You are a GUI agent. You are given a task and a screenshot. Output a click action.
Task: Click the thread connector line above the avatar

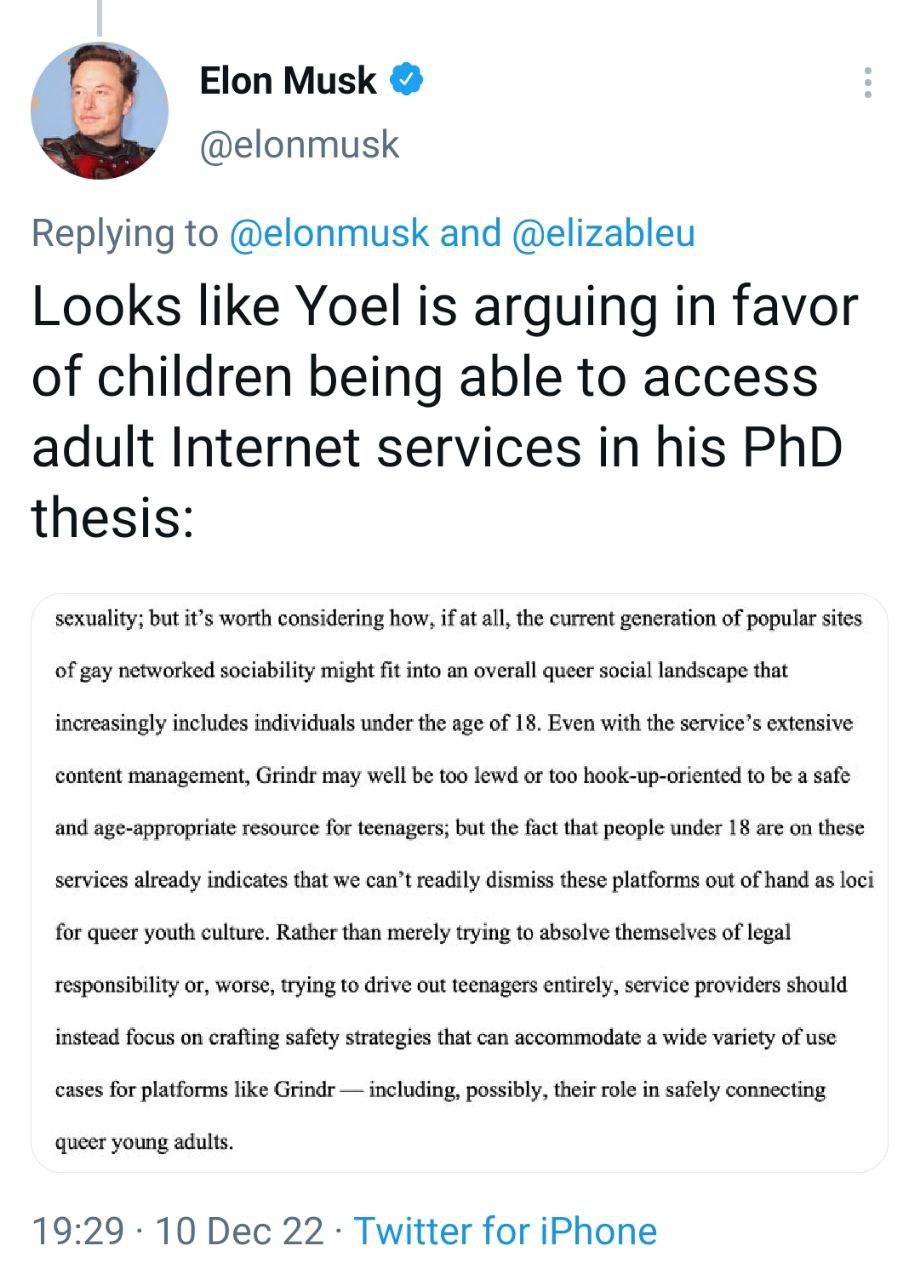point(99,18)
